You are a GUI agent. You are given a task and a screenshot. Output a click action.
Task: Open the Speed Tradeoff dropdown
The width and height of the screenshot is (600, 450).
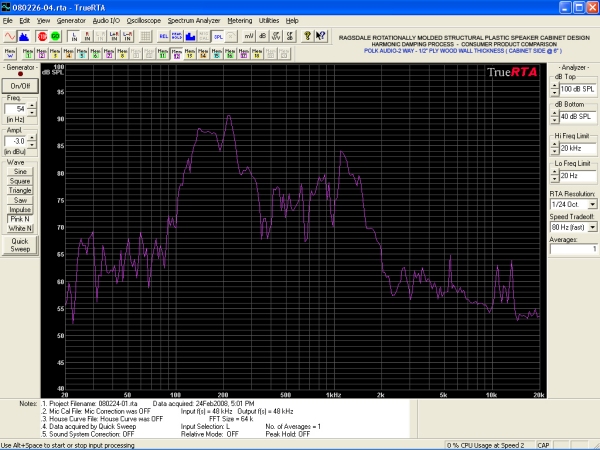pyautogui.click(x=592, y=226)
